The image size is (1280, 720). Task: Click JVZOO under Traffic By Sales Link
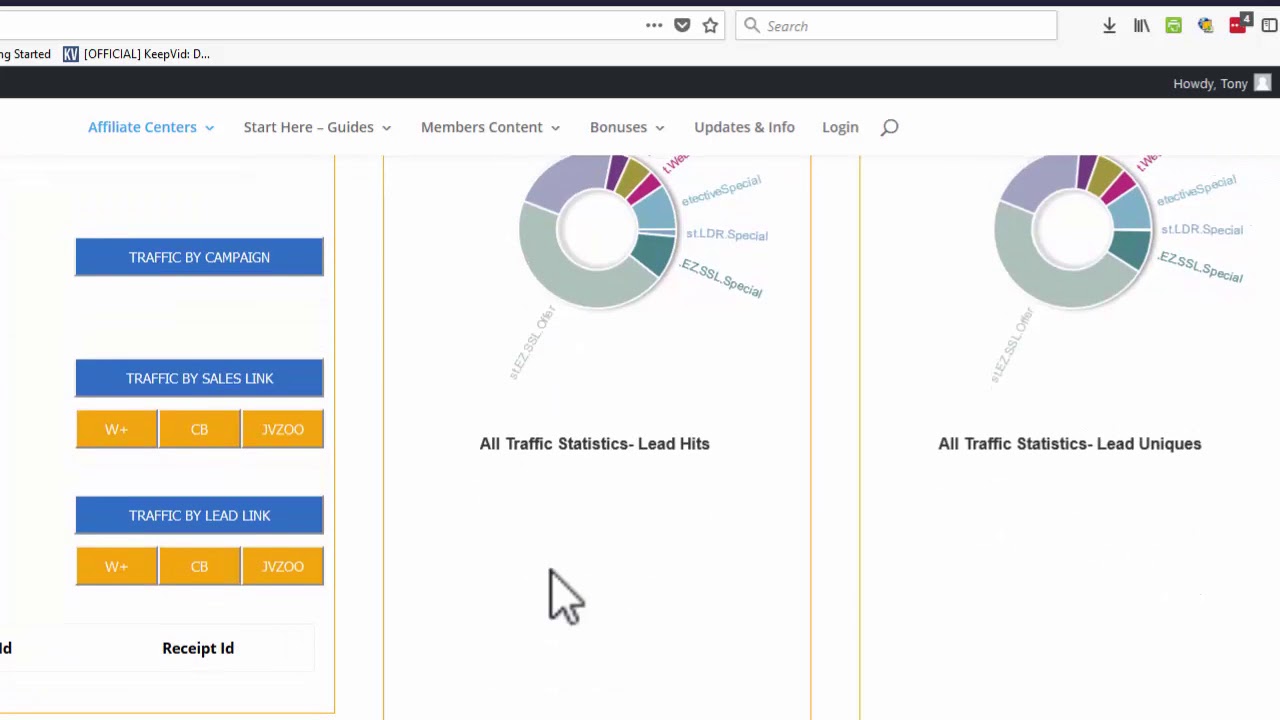[282, 429]
